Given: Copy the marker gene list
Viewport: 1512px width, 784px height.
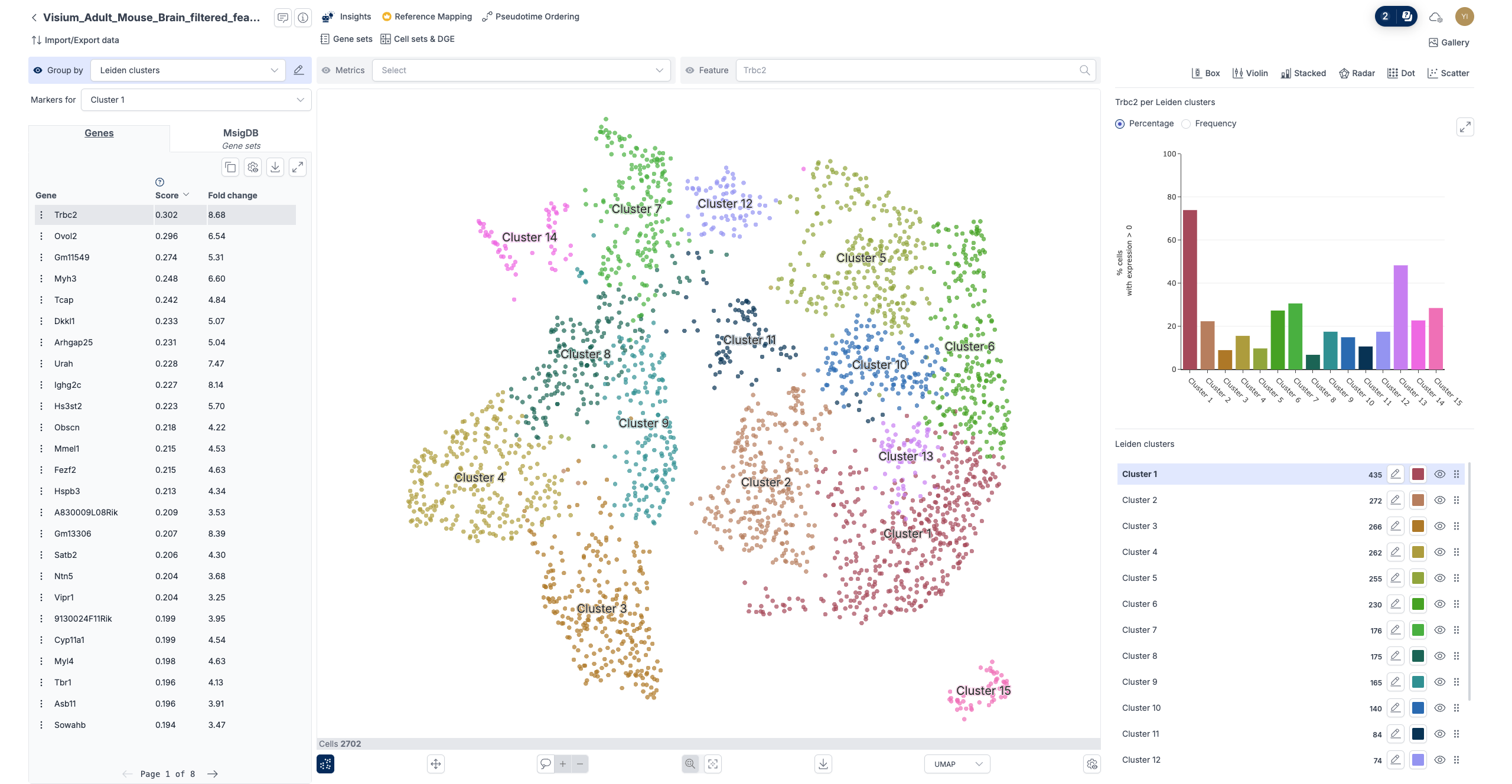Looking at the screenshot, I should 230,168.
